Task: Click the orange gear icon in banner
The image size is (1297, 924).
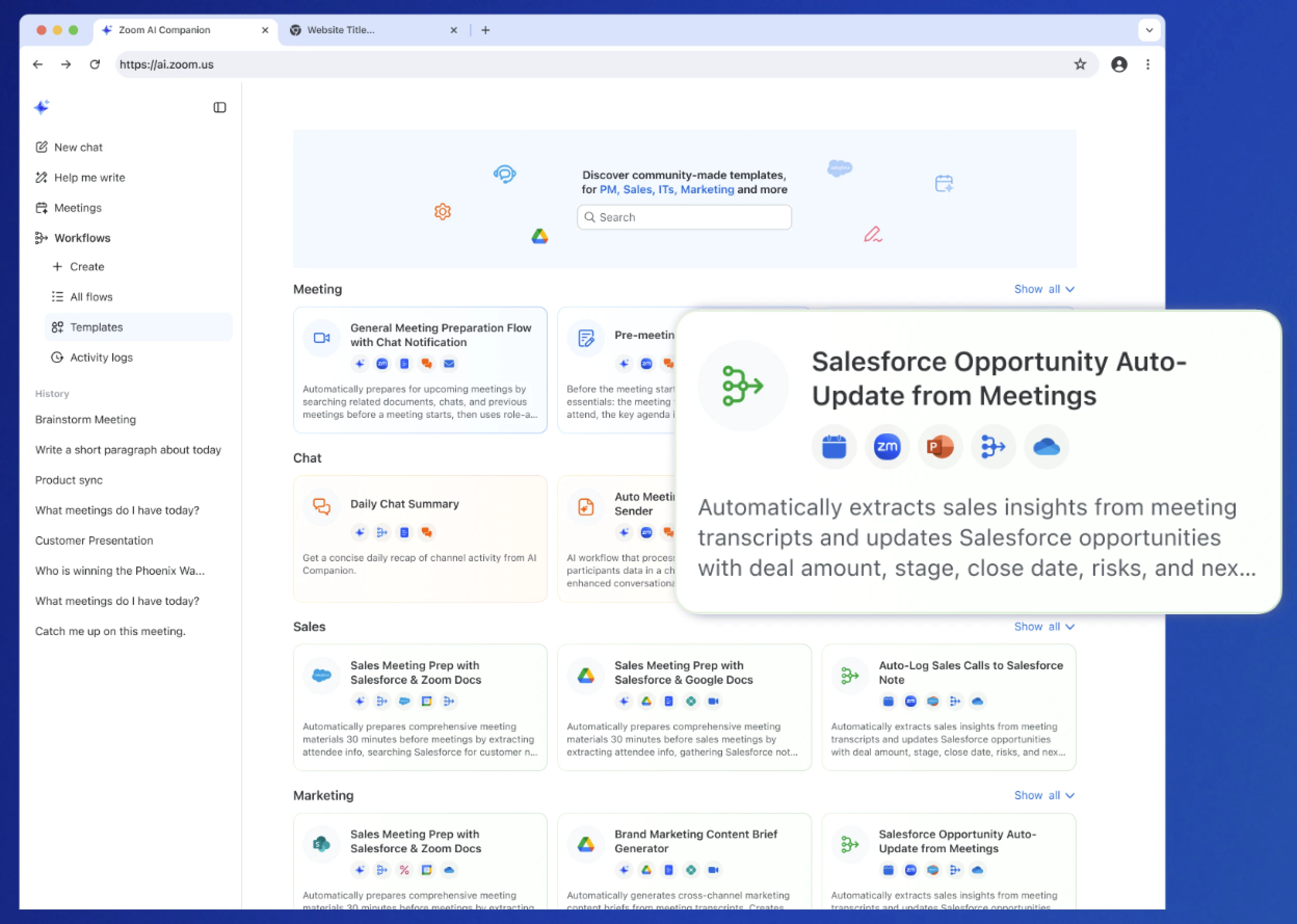Action: click(x=443, y=212)
